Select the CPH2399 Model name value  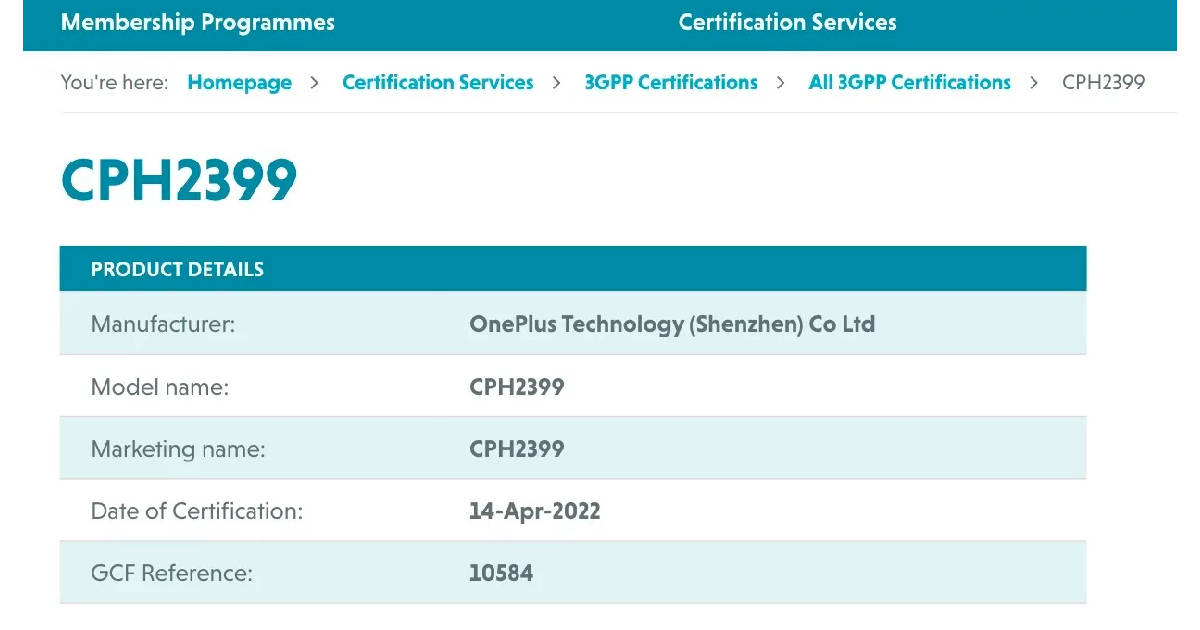click(517, 387)
